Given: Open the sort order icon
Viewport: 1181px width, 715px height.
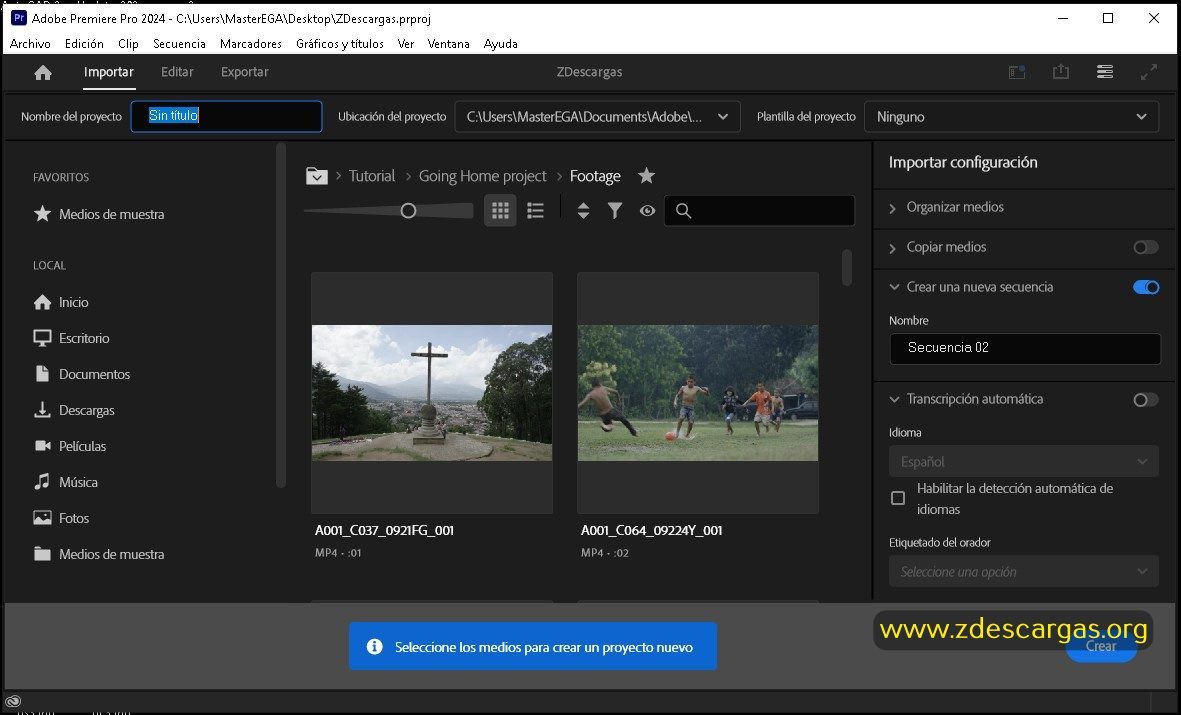Looking at the screenshot, I should pos(583,211).
